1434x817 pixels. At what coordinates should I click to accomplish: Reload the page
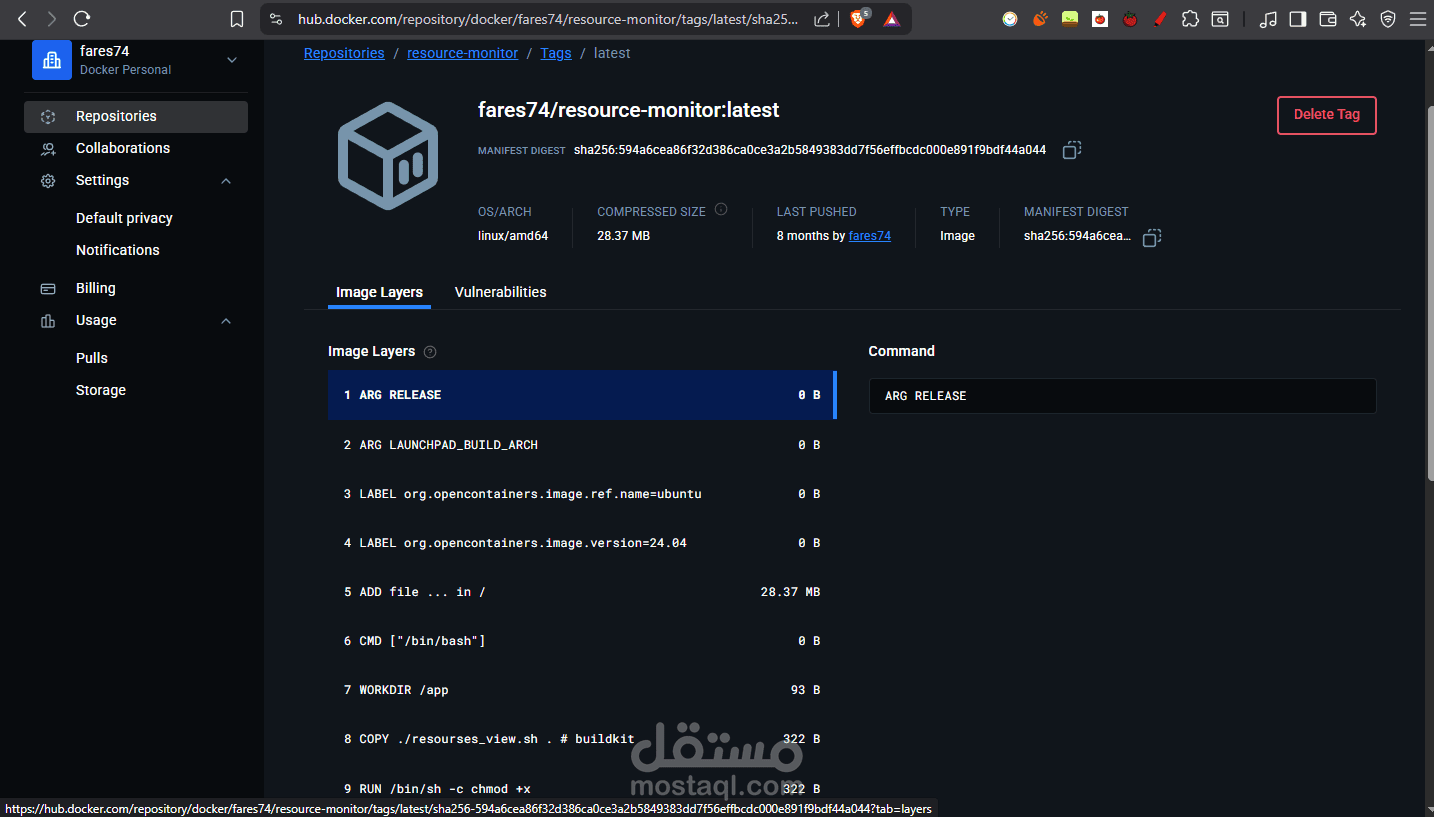83,19
